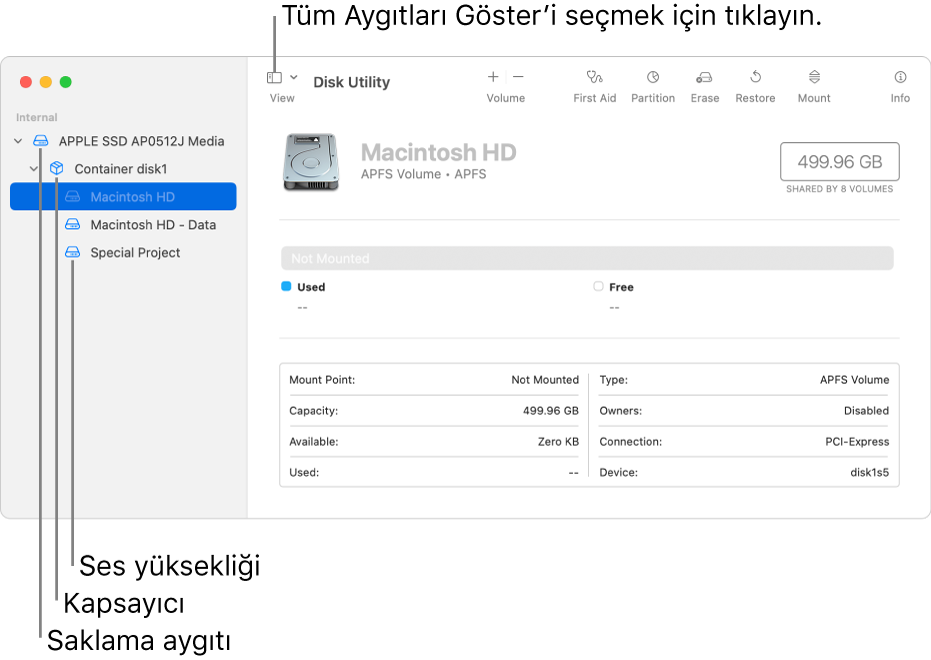This screenshot has width=931, height=660.
Task: Click the Erase toolbar label
Action: click(x=705, y=98)
